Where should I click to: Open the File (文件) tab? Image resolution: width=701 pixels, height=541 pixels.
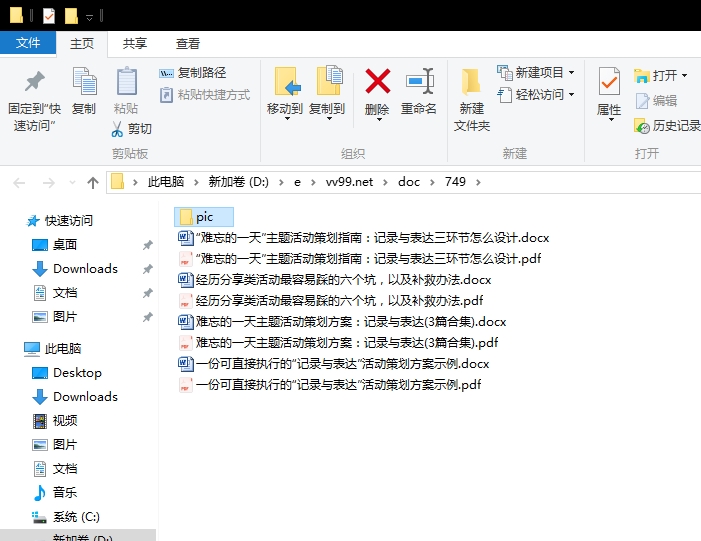[x=28, y=42]
